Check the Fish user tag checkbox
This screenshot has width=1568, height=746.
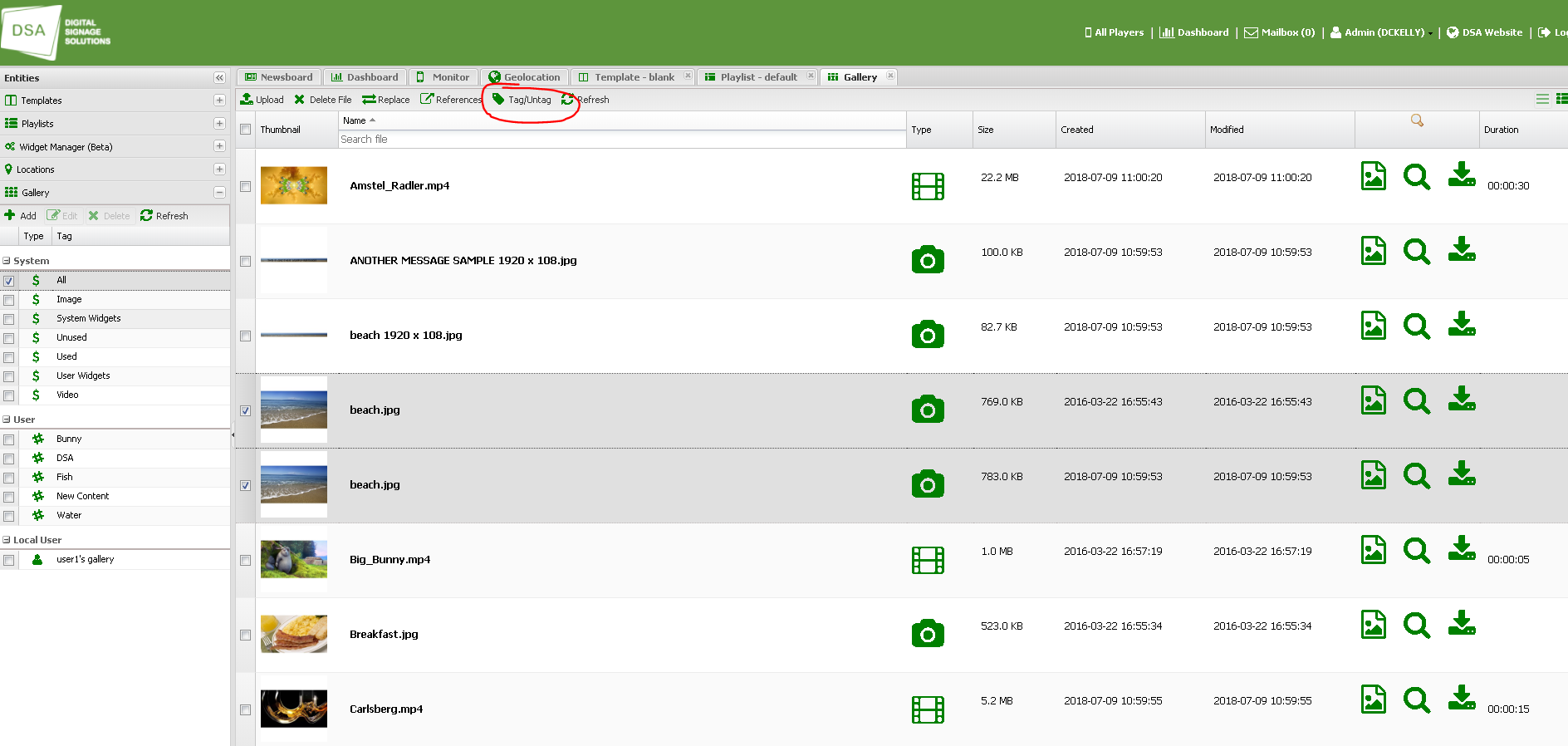click(9, 478)
